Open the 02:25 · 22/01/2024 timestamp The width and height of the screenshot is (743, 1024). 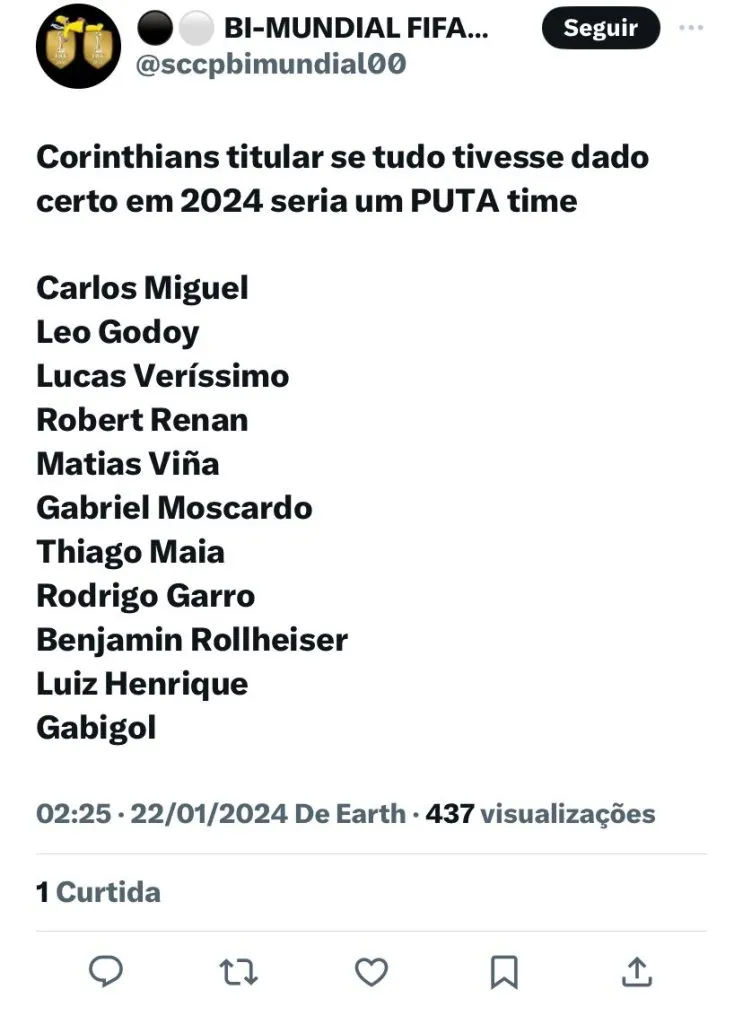click(x=162, y=813)
